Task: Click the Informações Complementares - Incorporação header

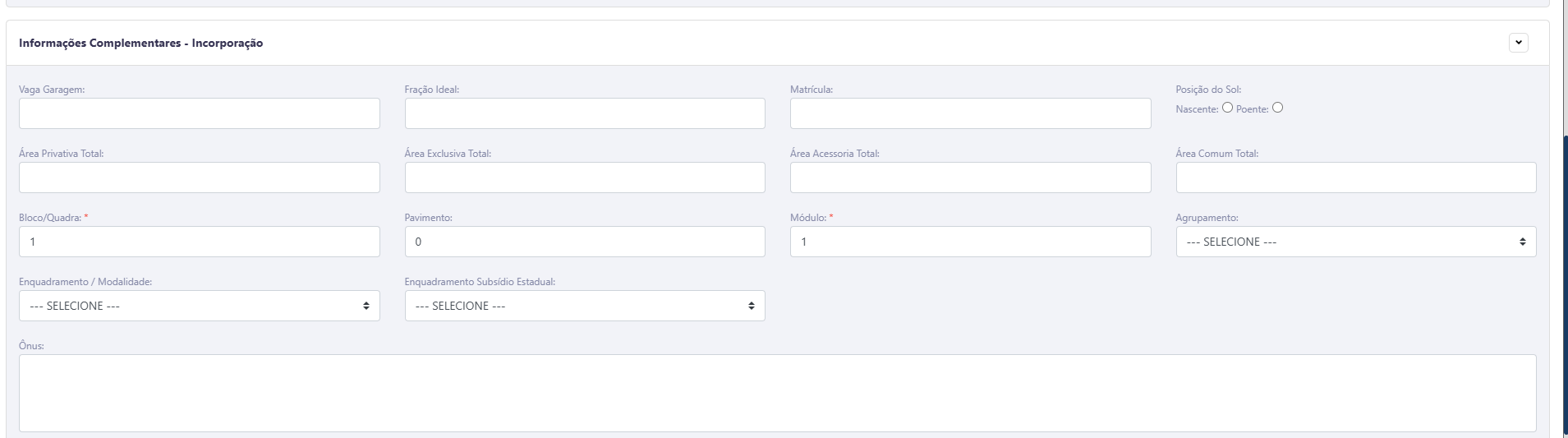Action: click(x=140, y=43)
